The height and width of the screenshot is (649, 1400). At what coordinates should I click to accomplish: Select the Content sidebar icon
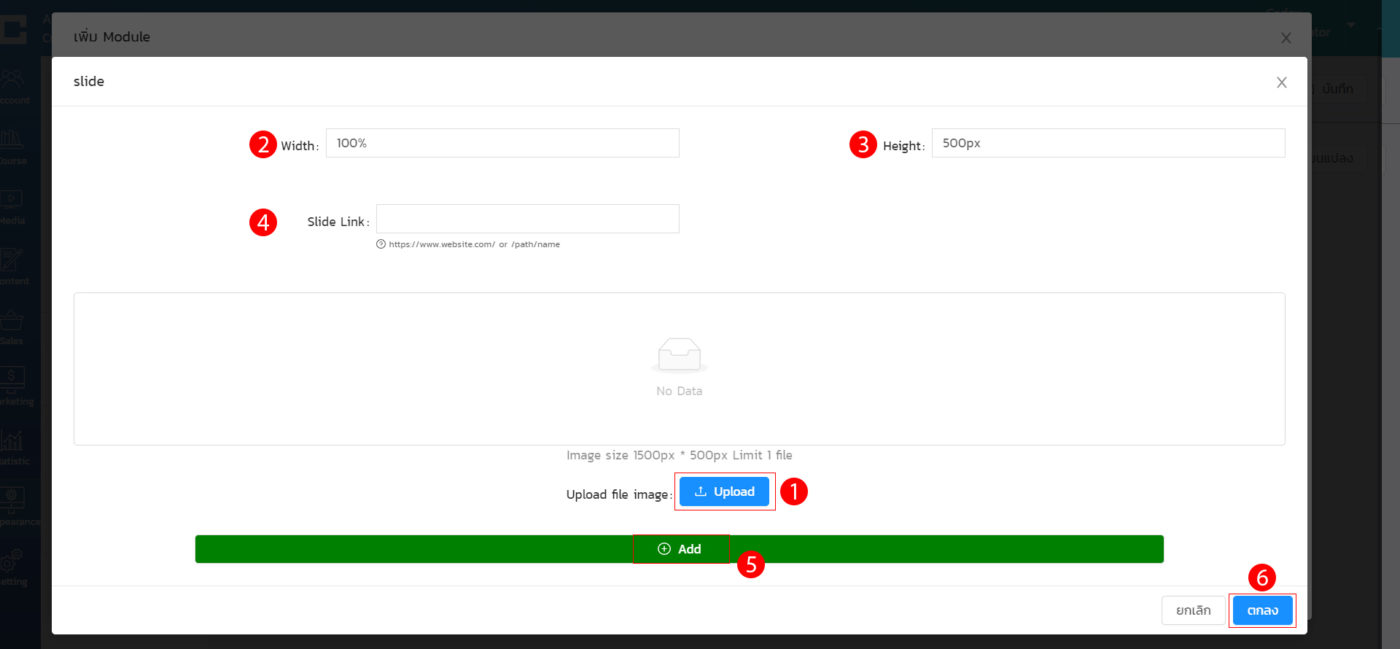14,262
